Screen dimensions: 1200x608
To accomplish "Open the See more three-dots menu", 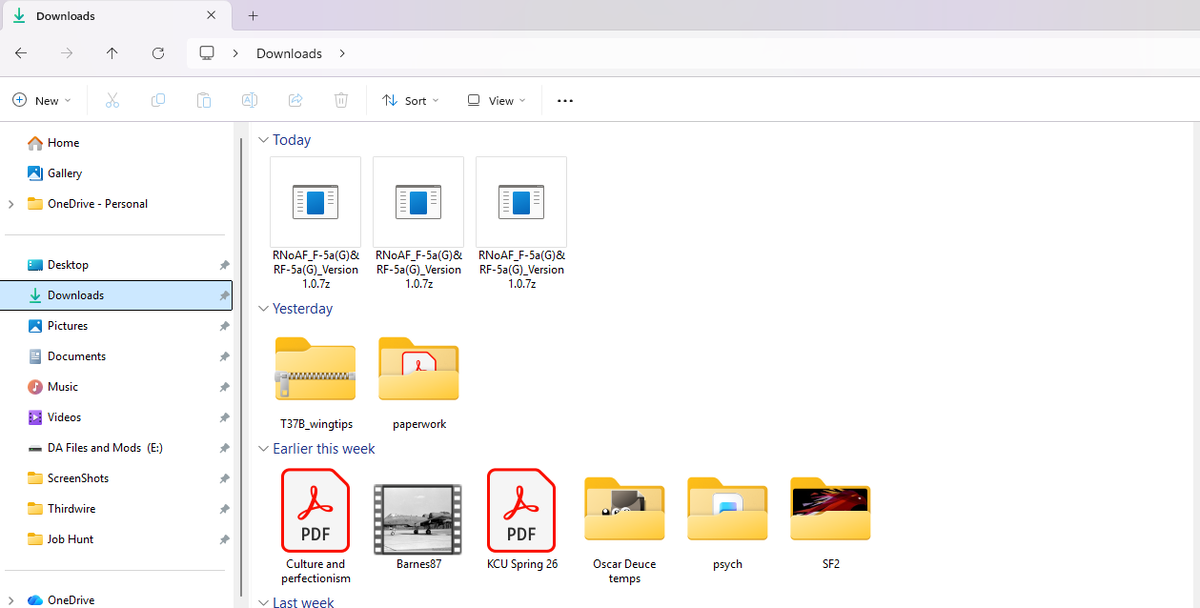I will [x=565, y=101].
